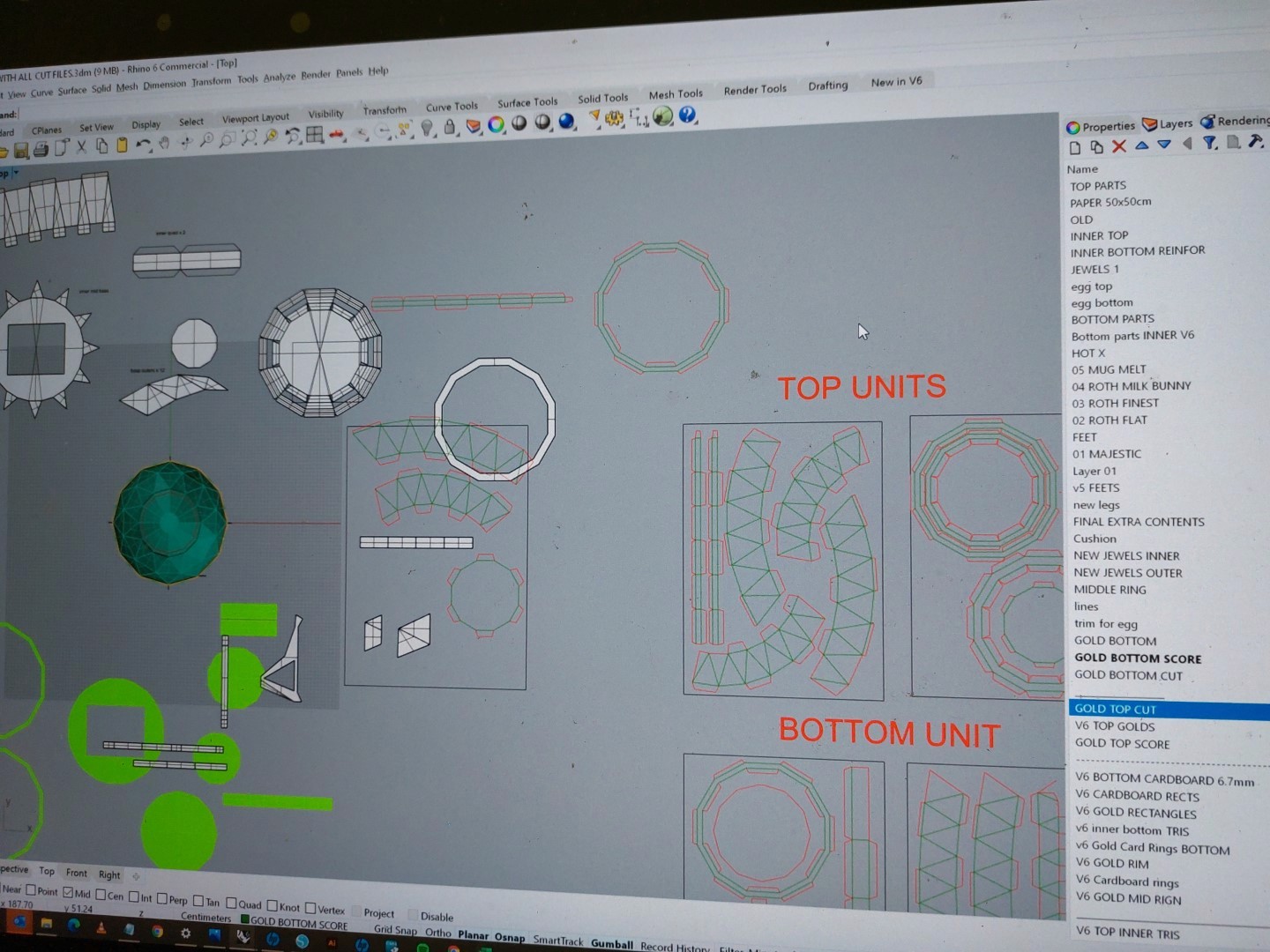
Task: Click the four-viewport layout icon
Action: 315,136
